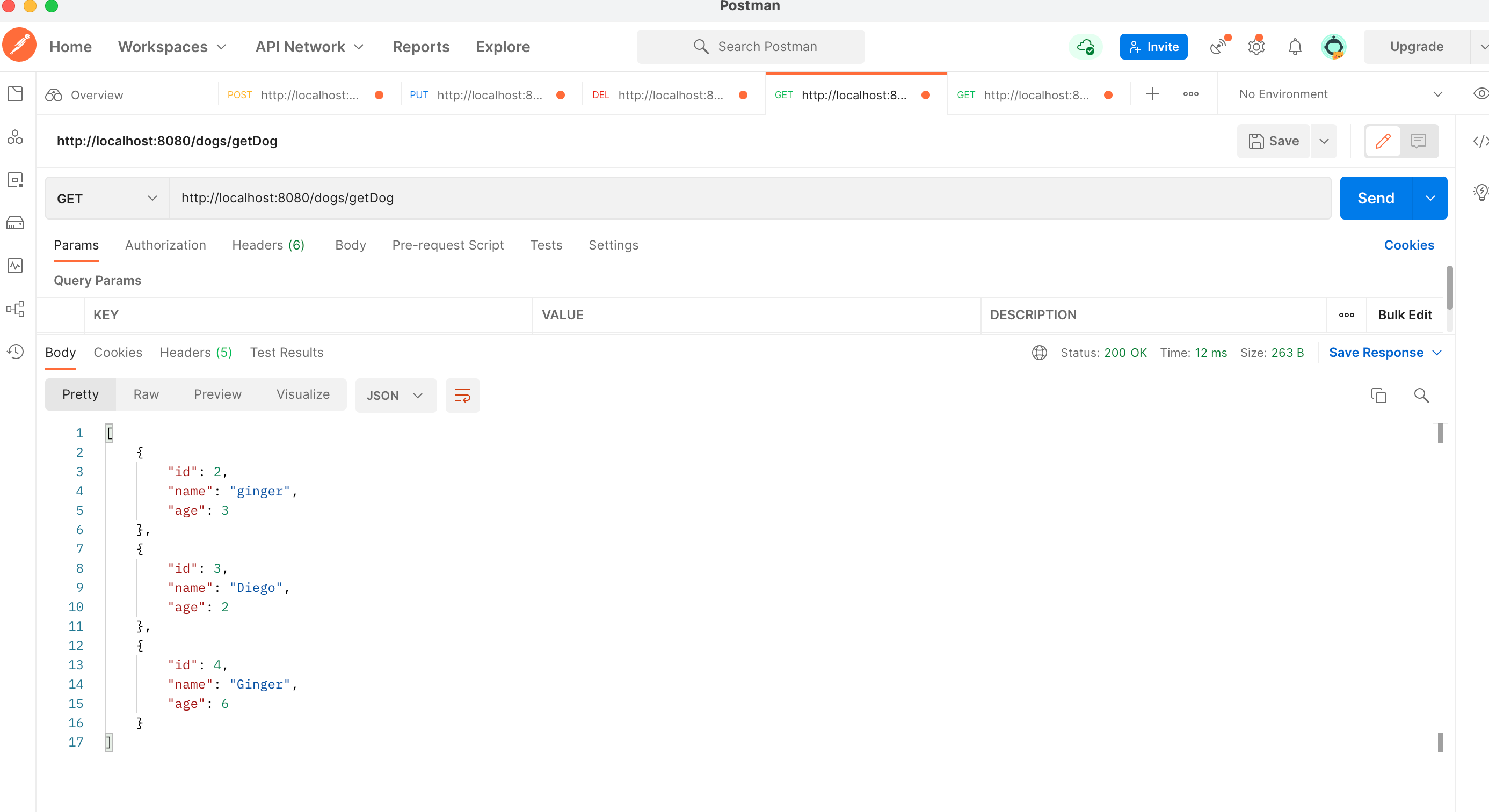The width and height of the screenshot is (1489, 812).
Task: Click the Postman logo icon
Action: (x=20, y=46)
